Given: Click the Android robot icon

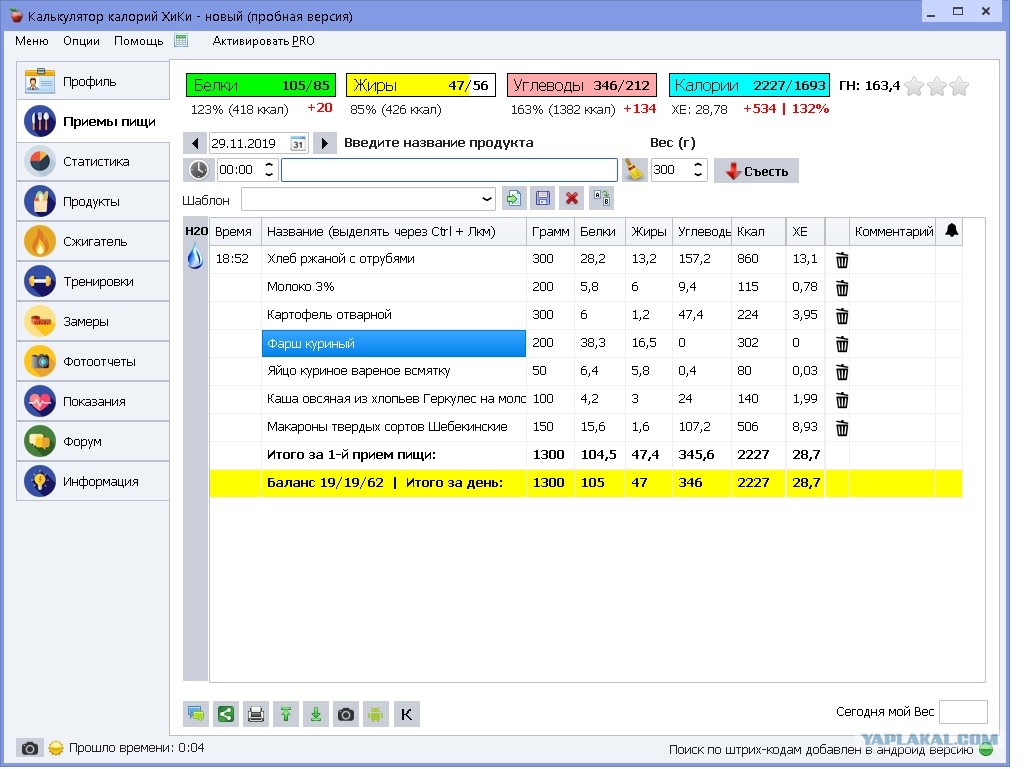Looking at the screenshot, I should coord(376,714).
